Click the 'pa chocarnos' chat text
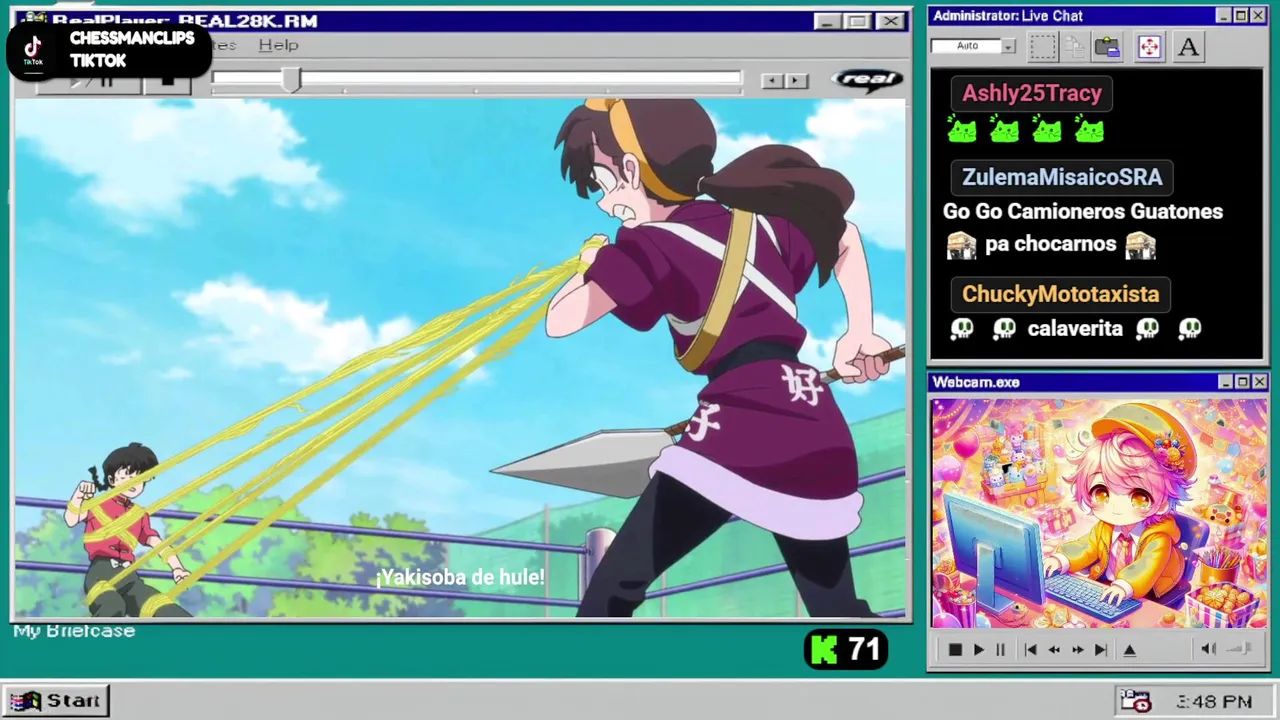 pos(1050,244)
